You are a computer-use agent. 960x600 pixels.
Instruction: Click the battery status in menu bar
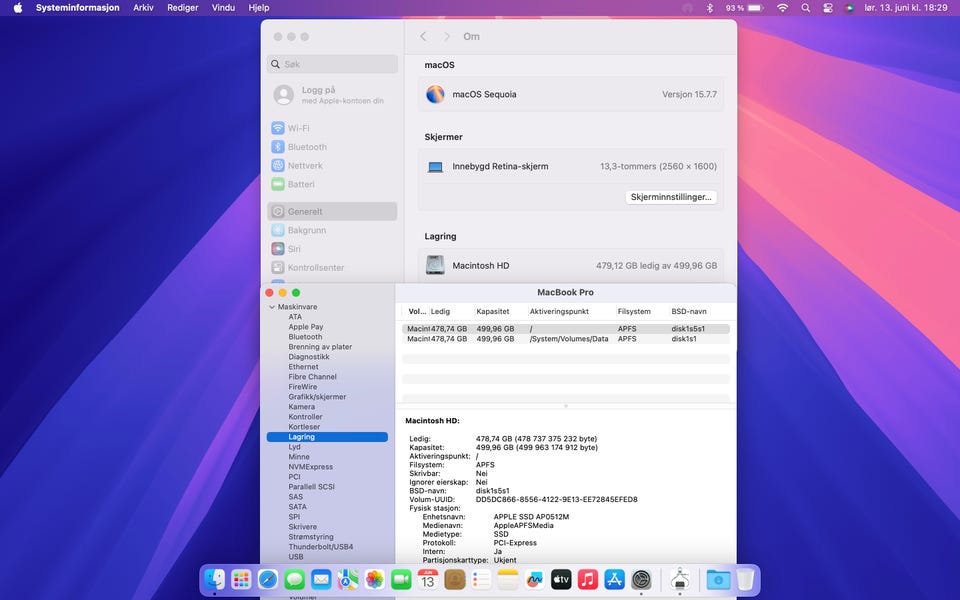(x=744, y=8)
